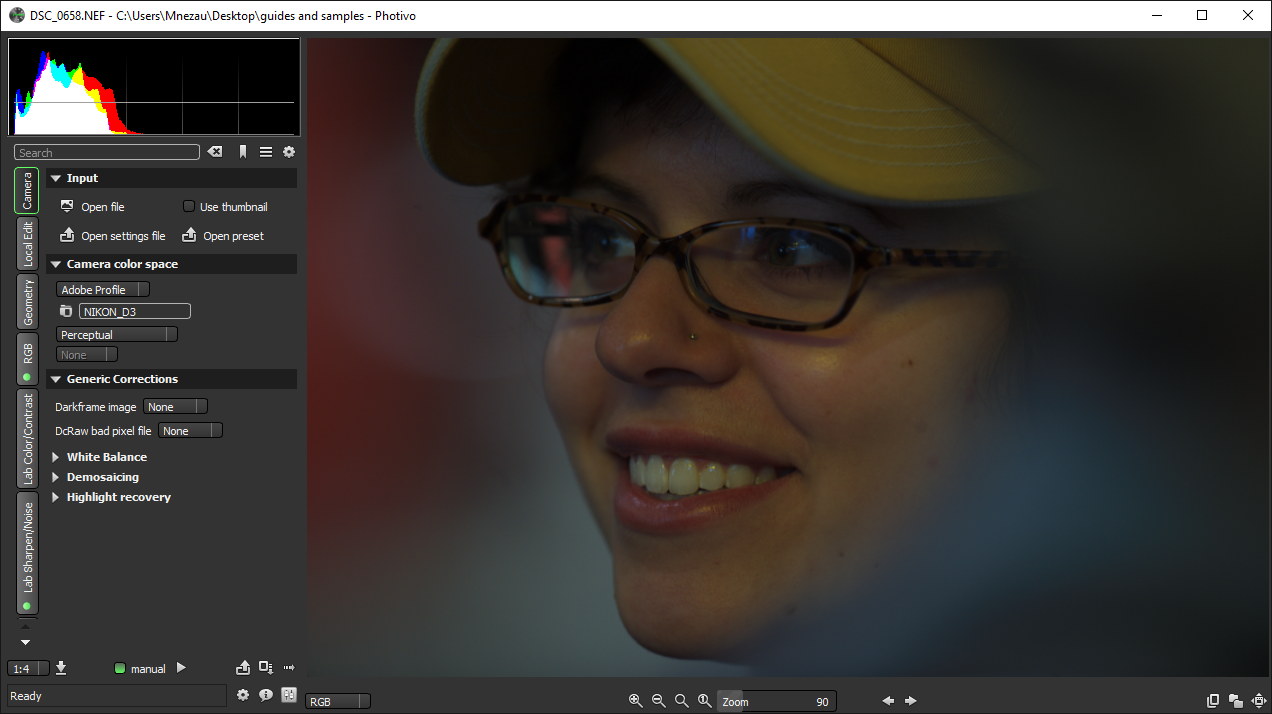The height and width of the screenshot is (714, 1272).
Task: Toggle the Use thumbnail checkbox
Action: [x=189, y=206]
